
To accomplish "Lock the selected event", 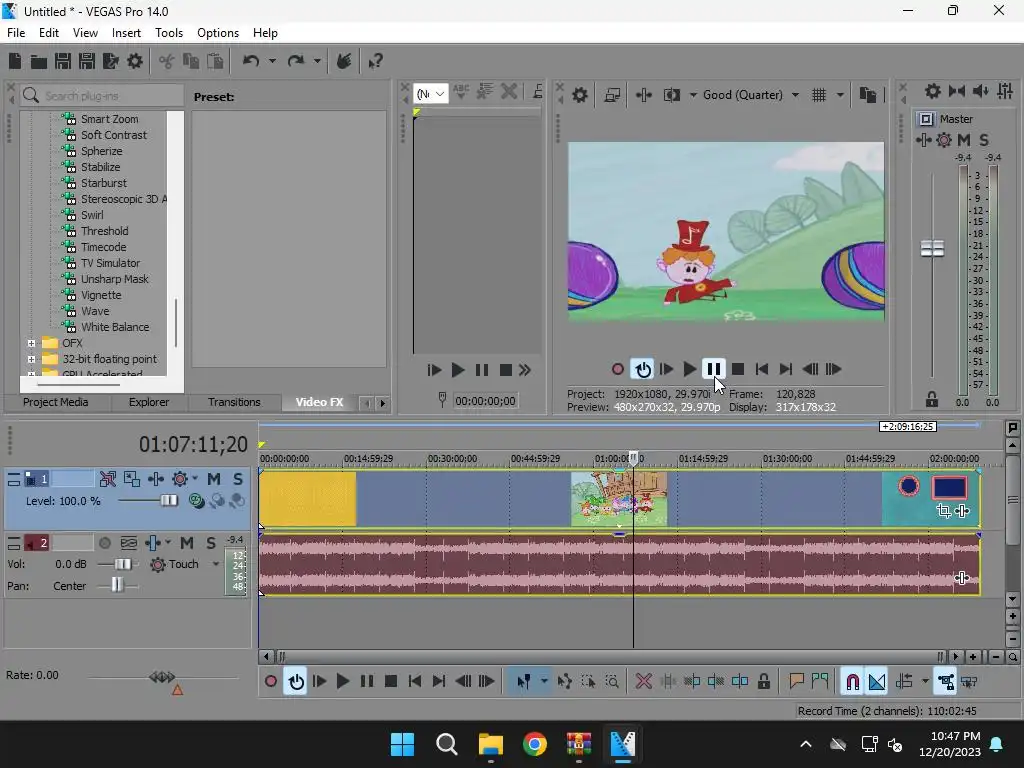I will [763, 682].
